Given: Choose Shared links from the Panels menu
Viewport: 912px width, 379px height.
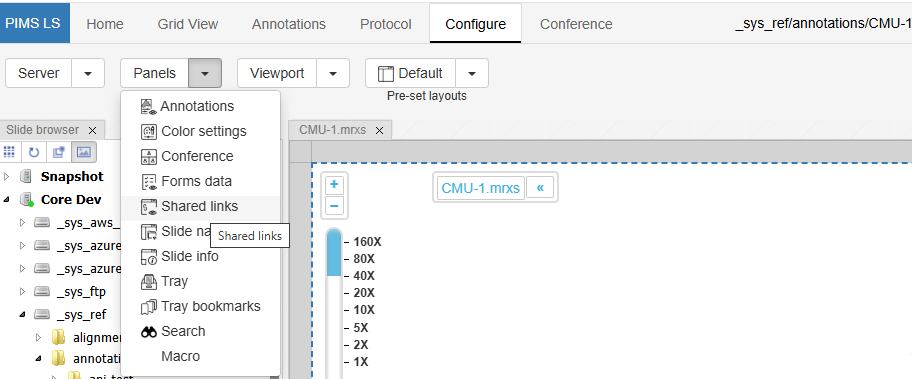Looking at the screenshot, I should tap(201, 206).
